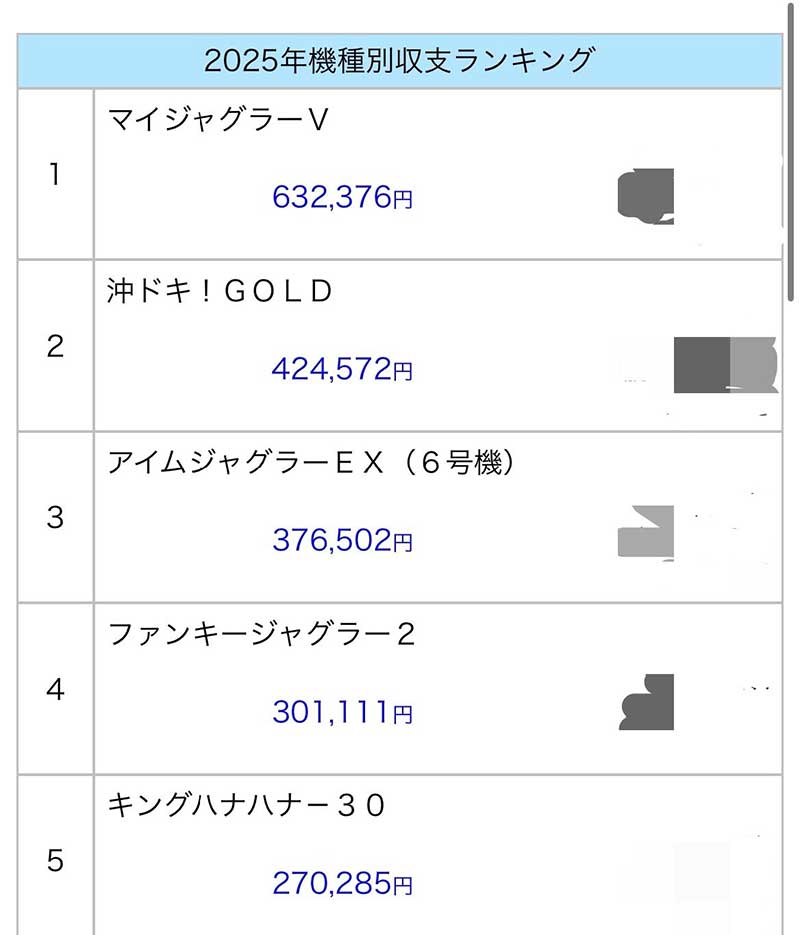Image resolution: width=800 pixels, height=935 pixels.
Task: Select the rank 4 number cell
Action: tap(55, 689)
